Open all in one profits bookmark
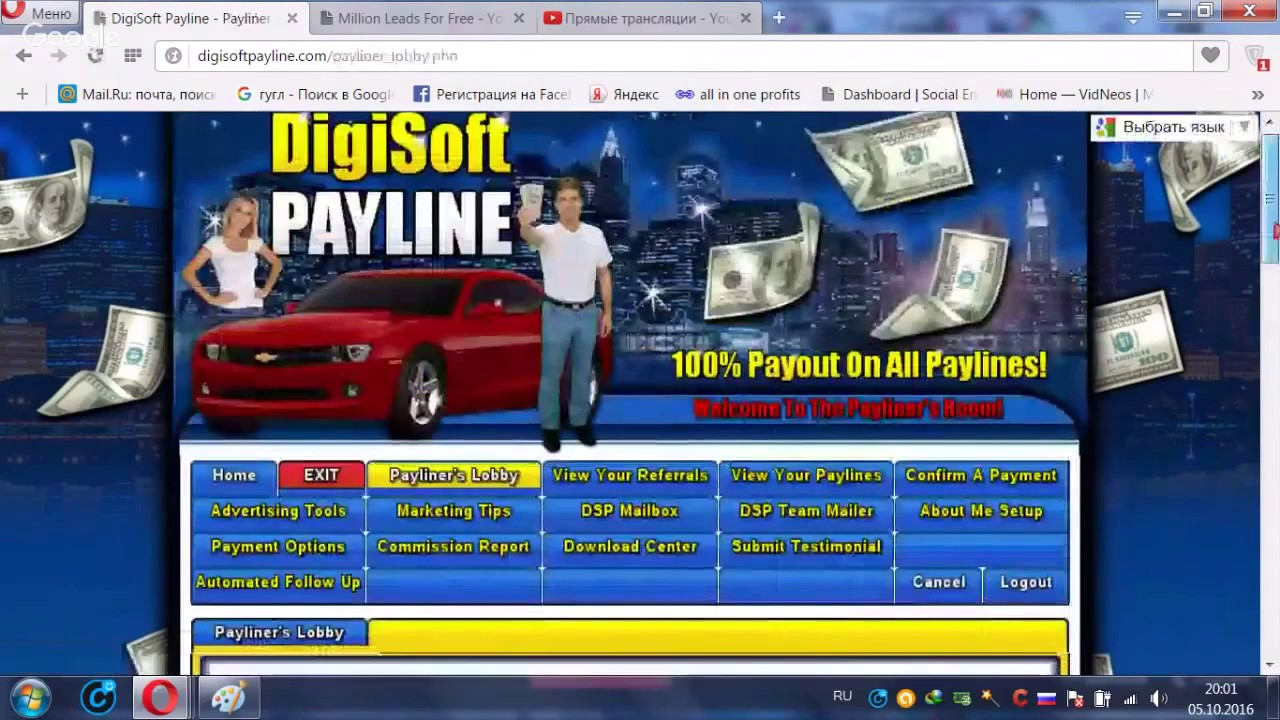 click(x=738, y=94)
